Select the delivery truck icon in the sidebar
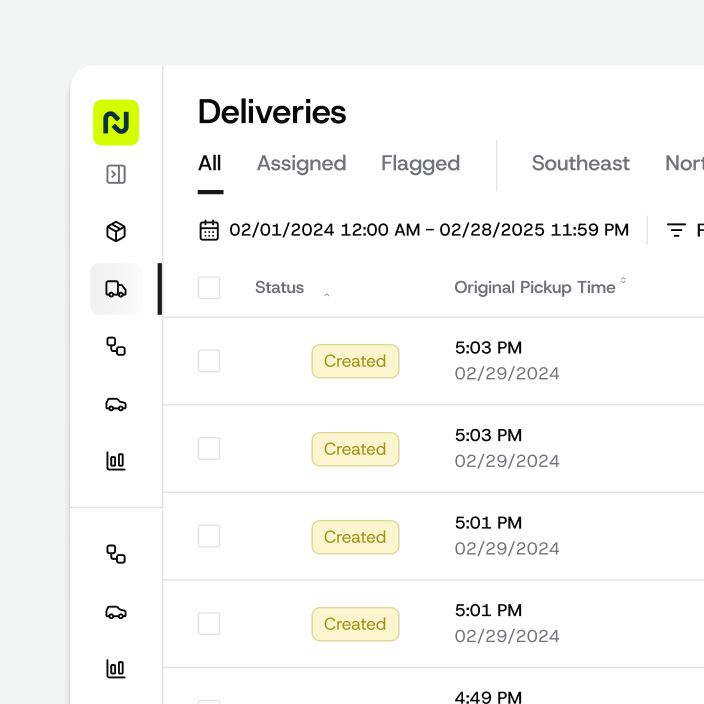The width and height of the screenshot is (704, 704). point(116,289)
